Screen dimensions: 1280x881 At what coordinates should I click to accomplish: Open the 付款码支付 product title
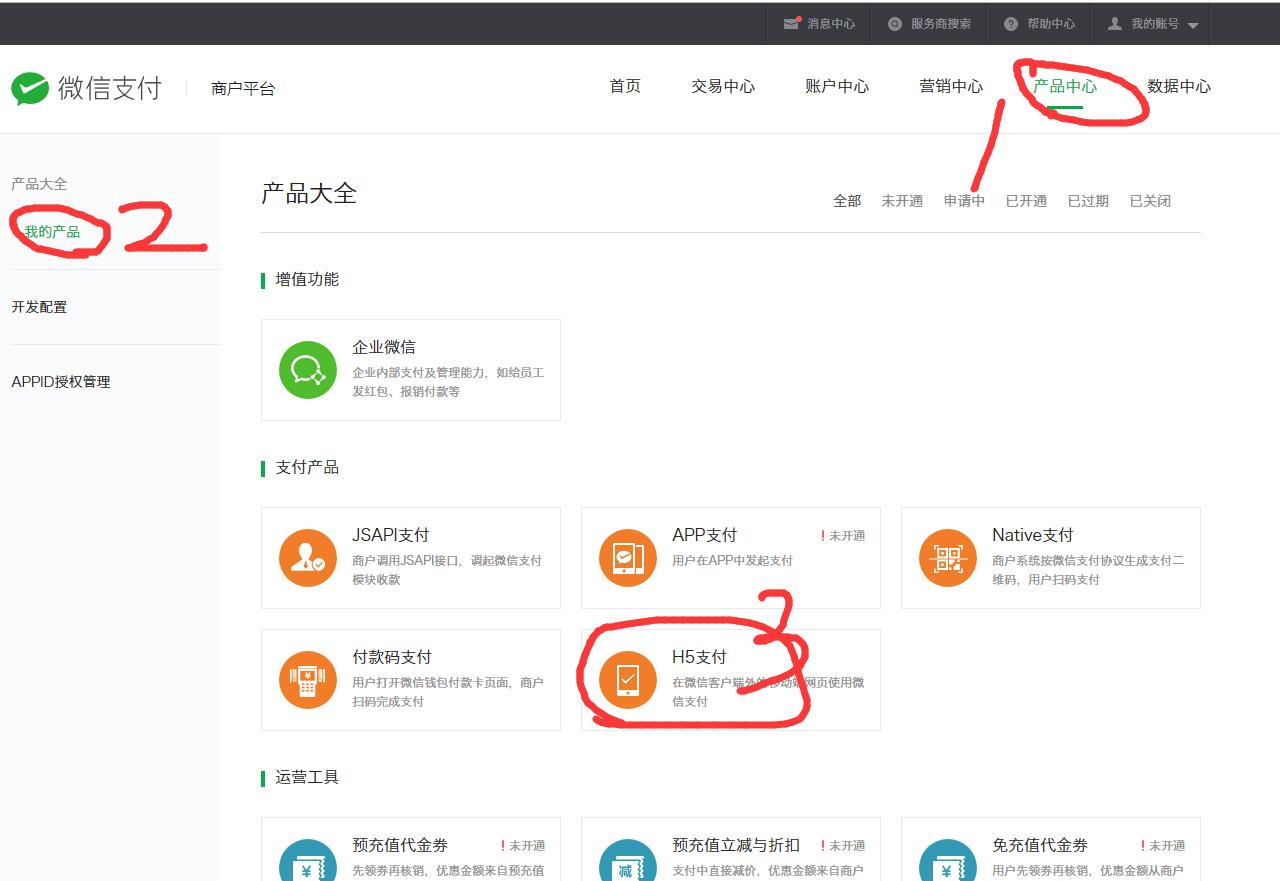pyautogui.click(x=392, y=657)
